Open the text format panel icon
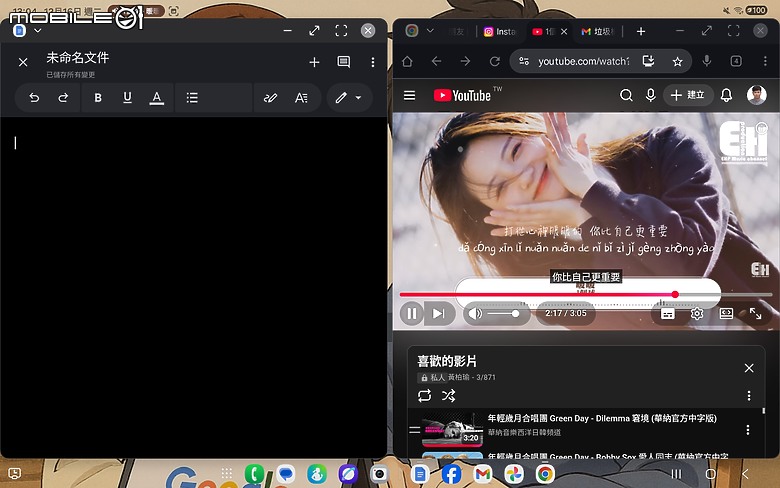The height and width of the screenshot is (488, 780). coord(301,98)
